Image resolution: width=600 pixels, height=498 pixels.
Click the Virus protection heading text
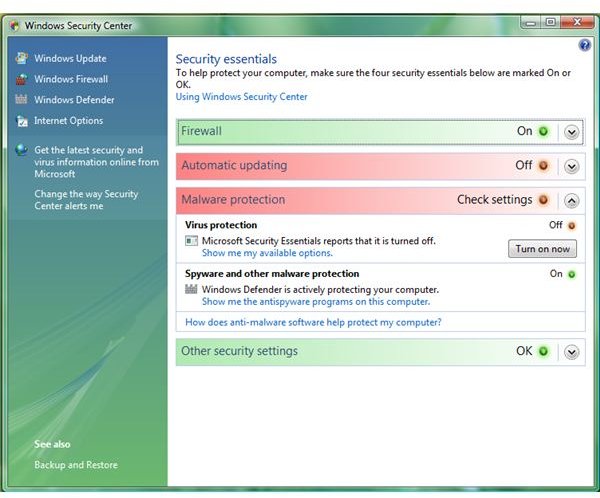click(221, 225)
